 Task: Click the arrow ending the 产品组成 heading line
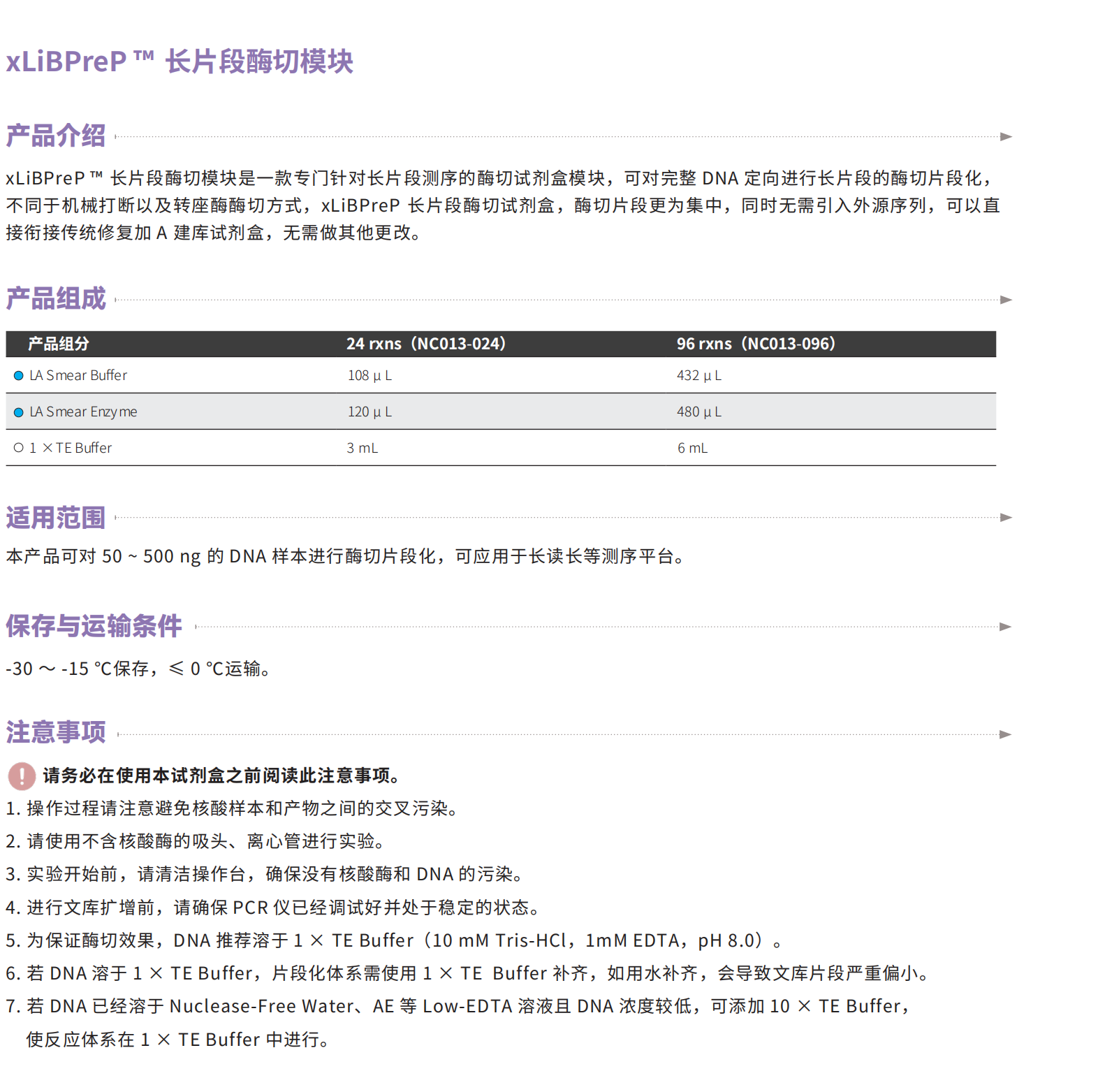coord(1006,300)
